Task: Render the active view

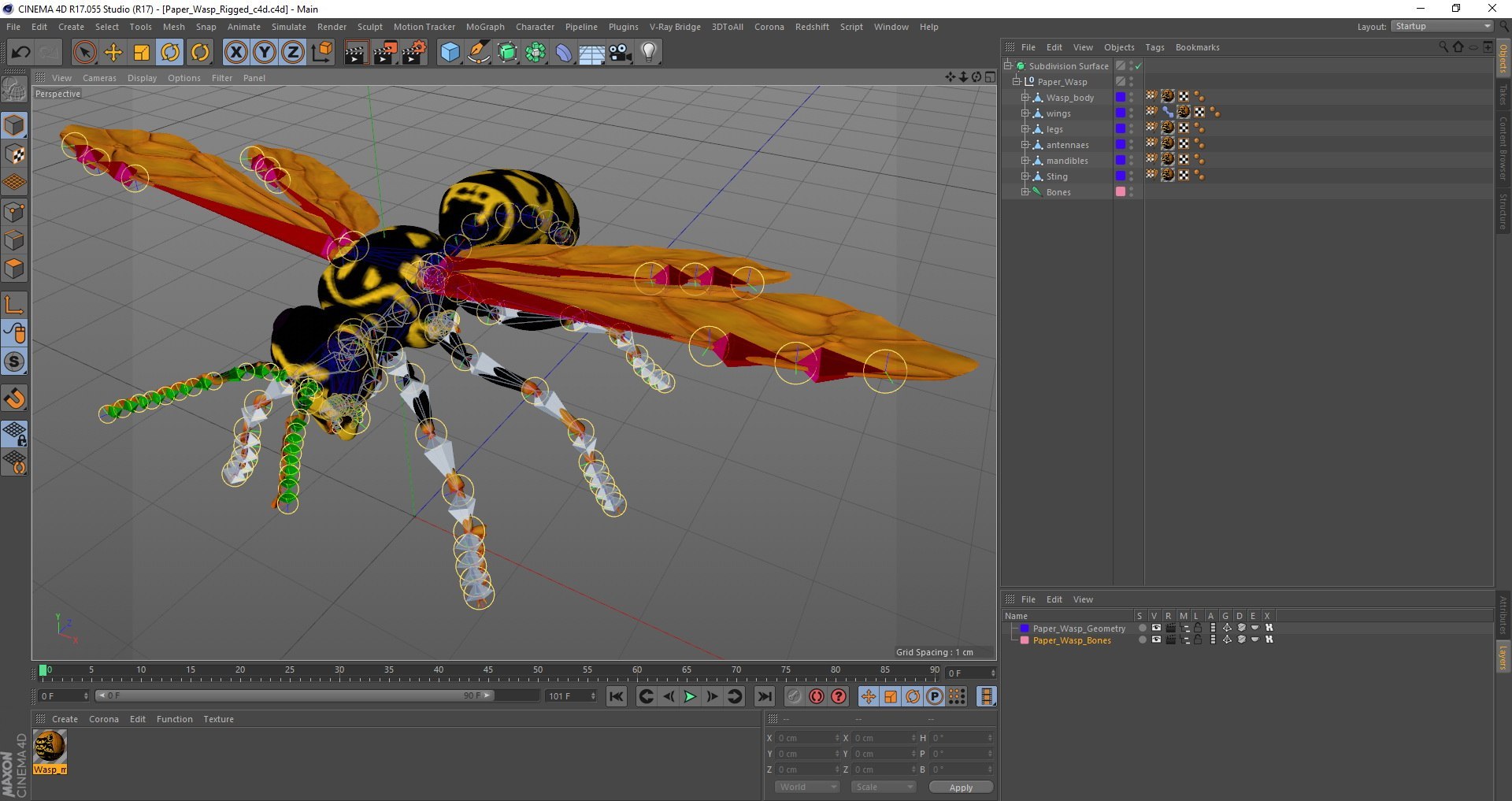Action: [356, 53]
